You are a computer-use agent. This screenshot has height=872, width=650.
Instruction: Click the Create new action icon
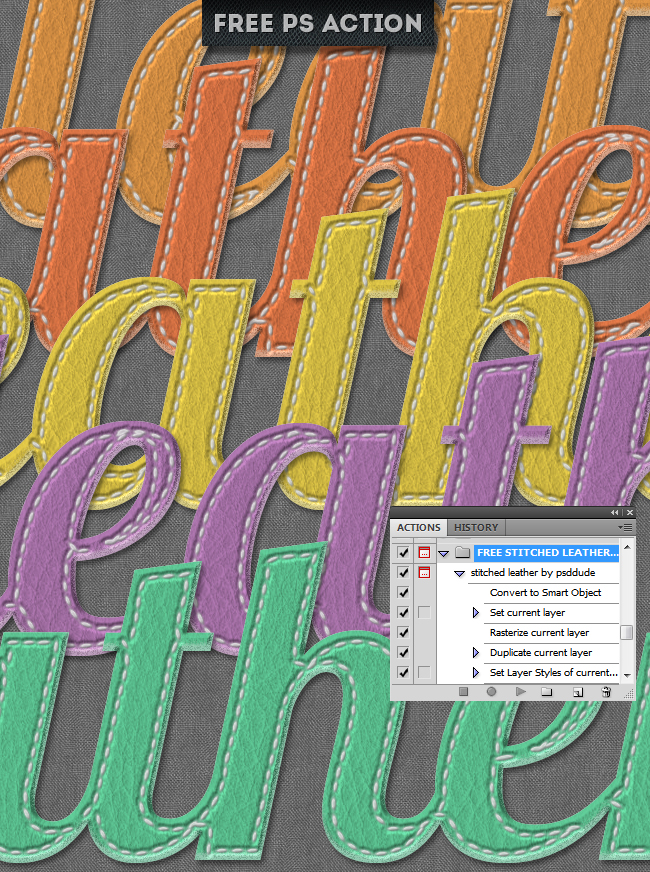(576, 691)
